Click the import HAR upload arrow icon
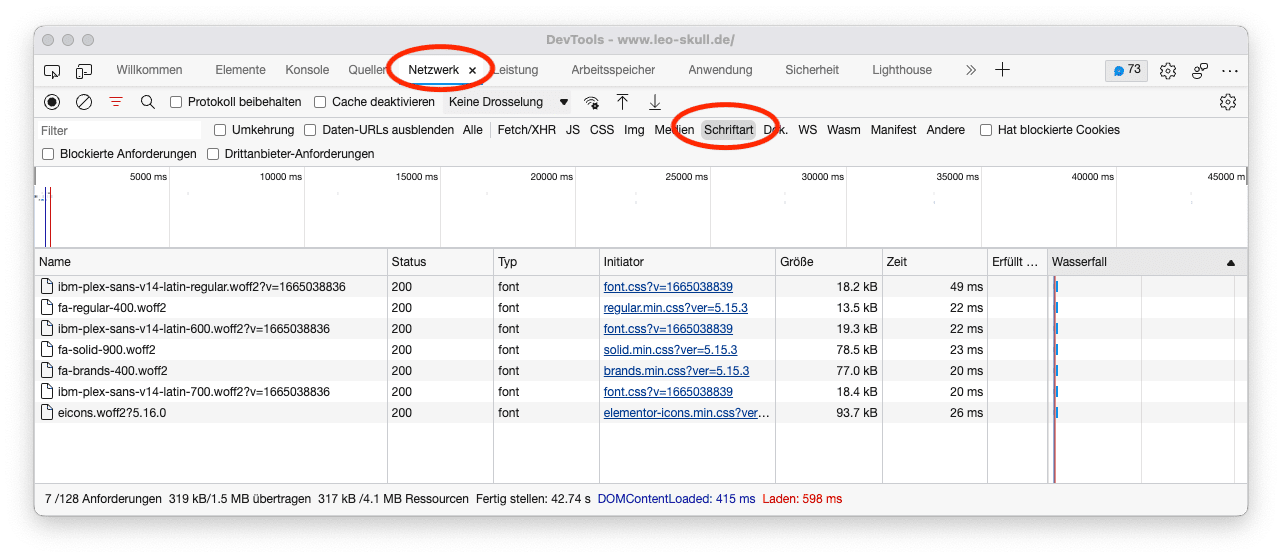 (622, 102)
